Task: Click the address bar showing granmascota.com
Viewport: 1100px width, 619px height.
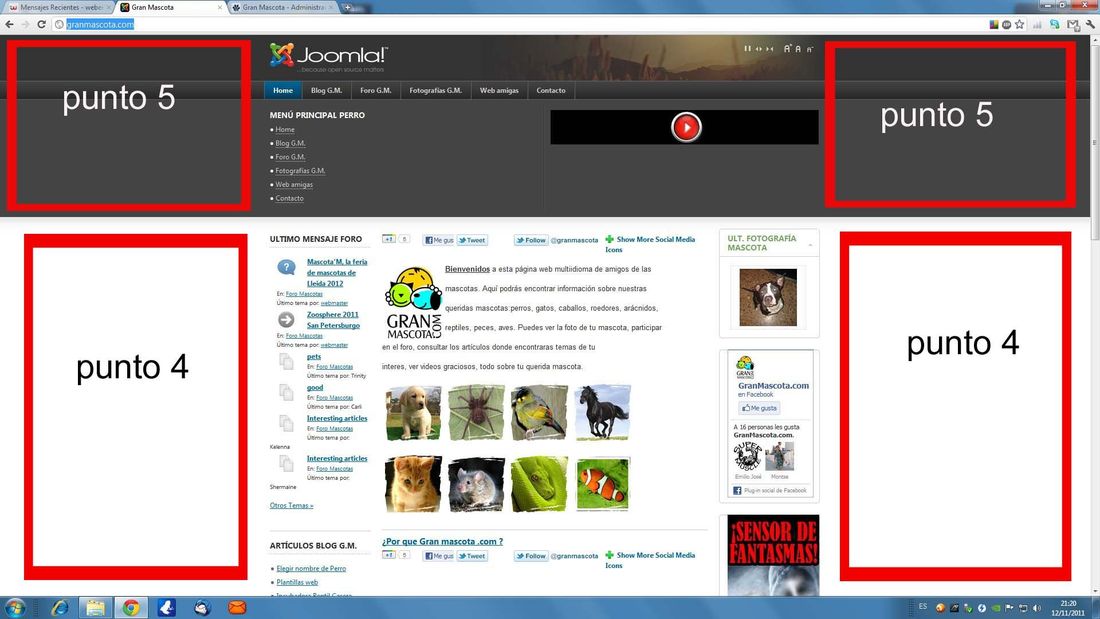Action: tap(519, 25)
